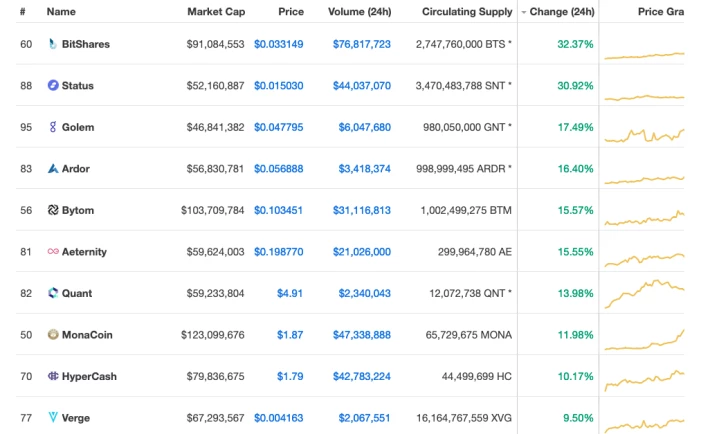Click the Golem coin logo icon

[x=53, y=127]
